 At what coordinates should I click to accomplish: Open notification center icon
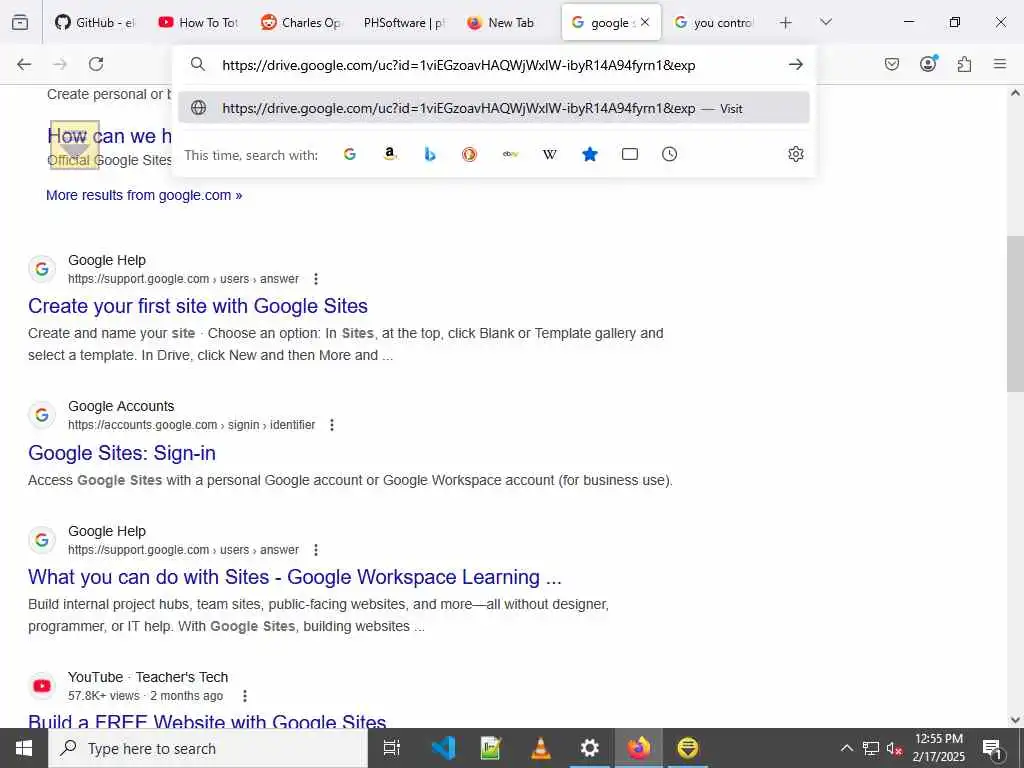click(993, 748)
